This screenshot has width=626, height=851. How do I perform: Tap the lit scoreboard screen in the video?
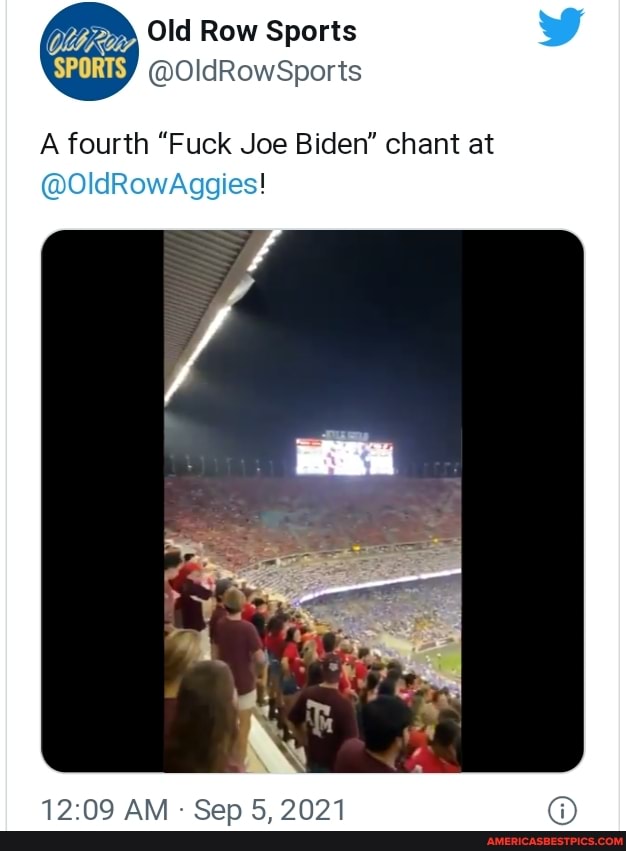[x=345, y=456]
